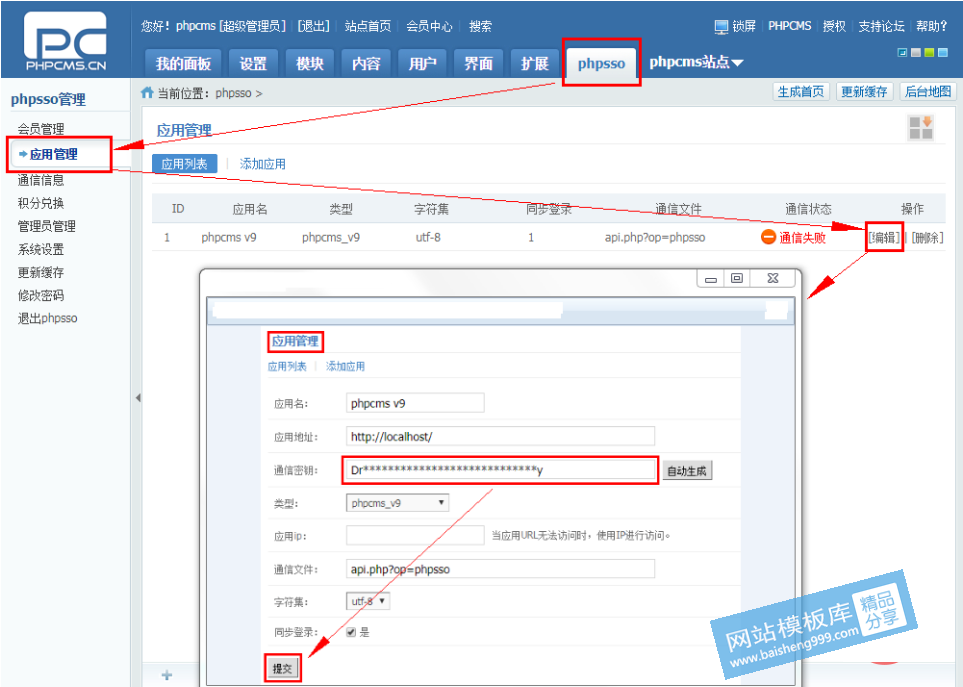Minimize the 应用管理 dialog

[x=711, y=278]
